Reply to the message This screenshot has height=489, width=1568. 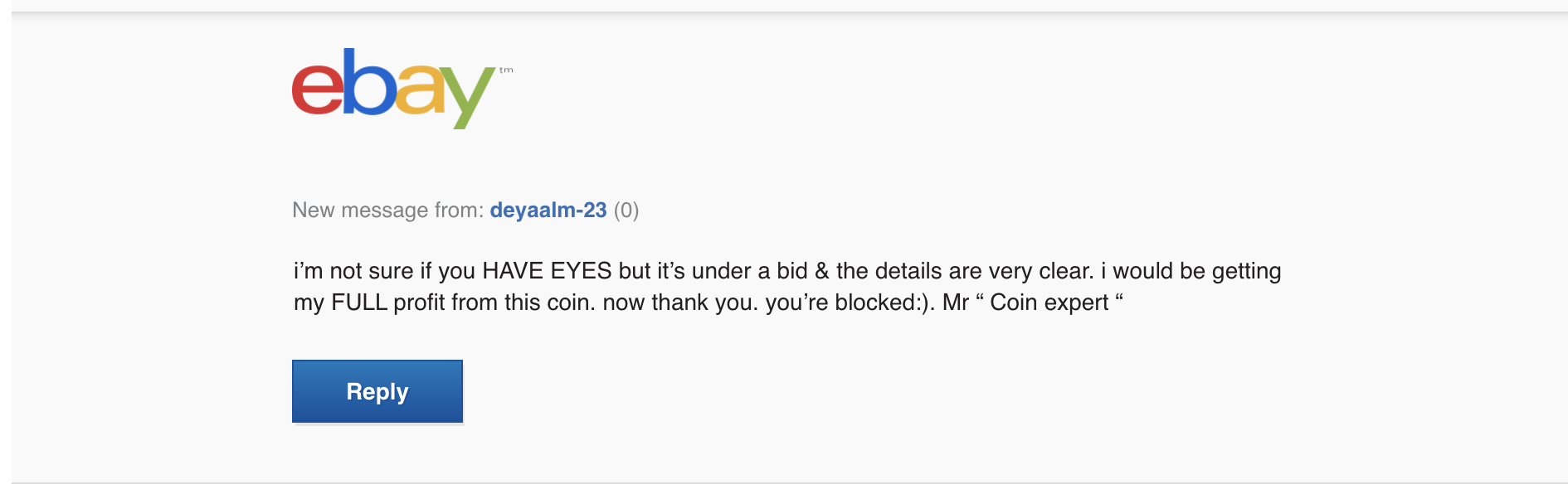pyautogui.click(x=377, y=391)
